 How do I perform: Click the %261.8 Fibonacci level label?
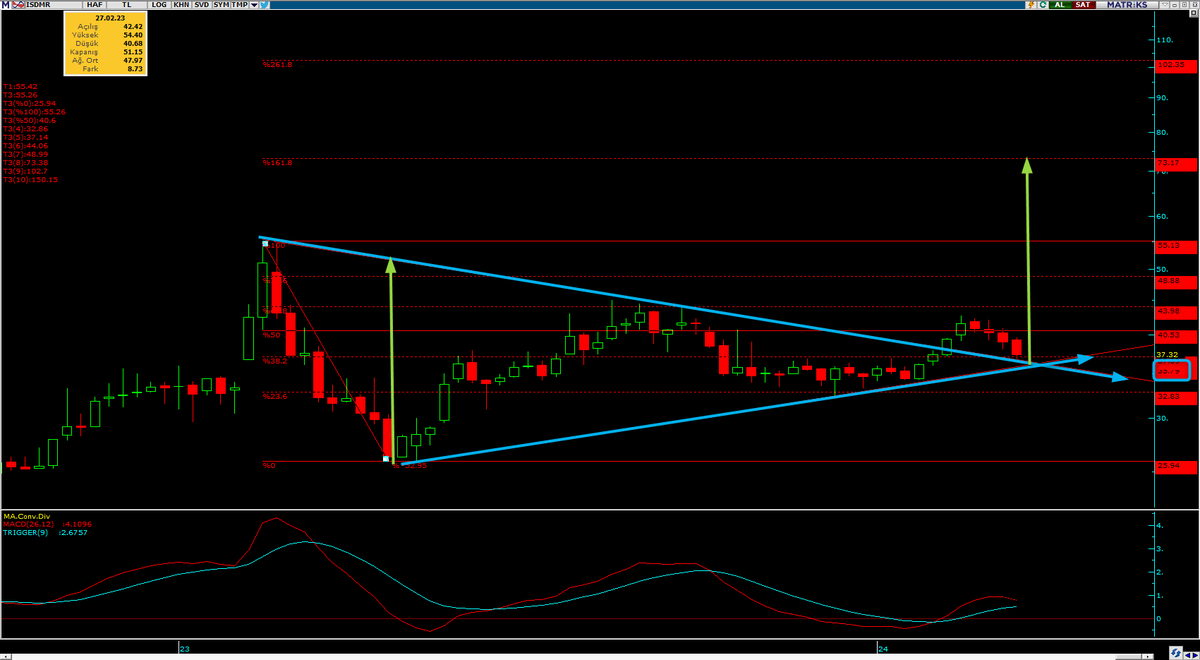coord(278,64)
